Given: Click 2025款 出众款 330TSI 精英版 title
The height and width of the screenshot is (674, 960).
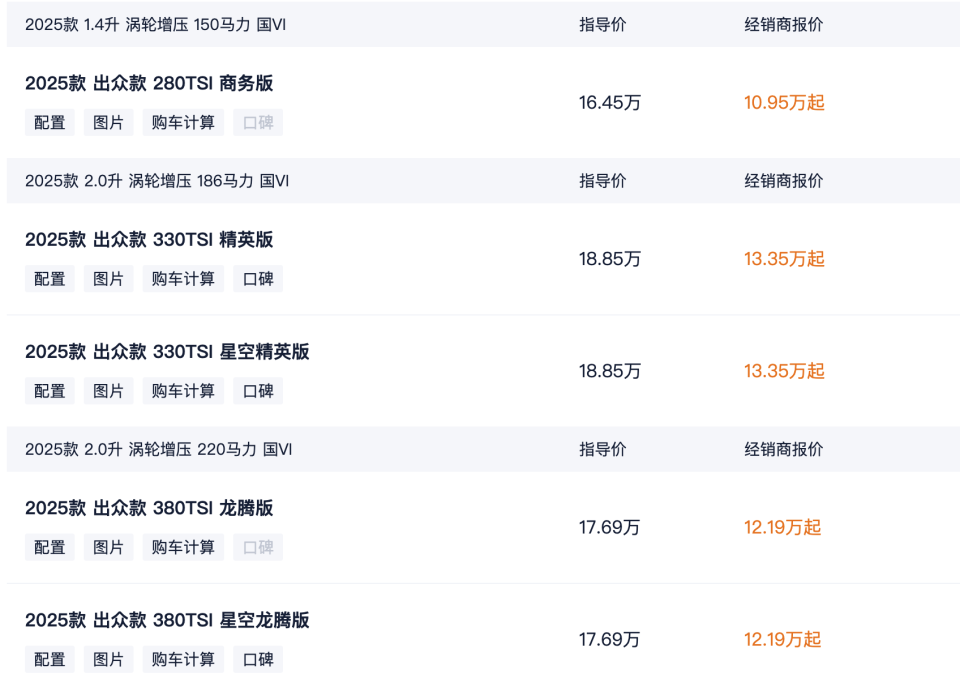Looking at the screenshot, I should (149, 239).
